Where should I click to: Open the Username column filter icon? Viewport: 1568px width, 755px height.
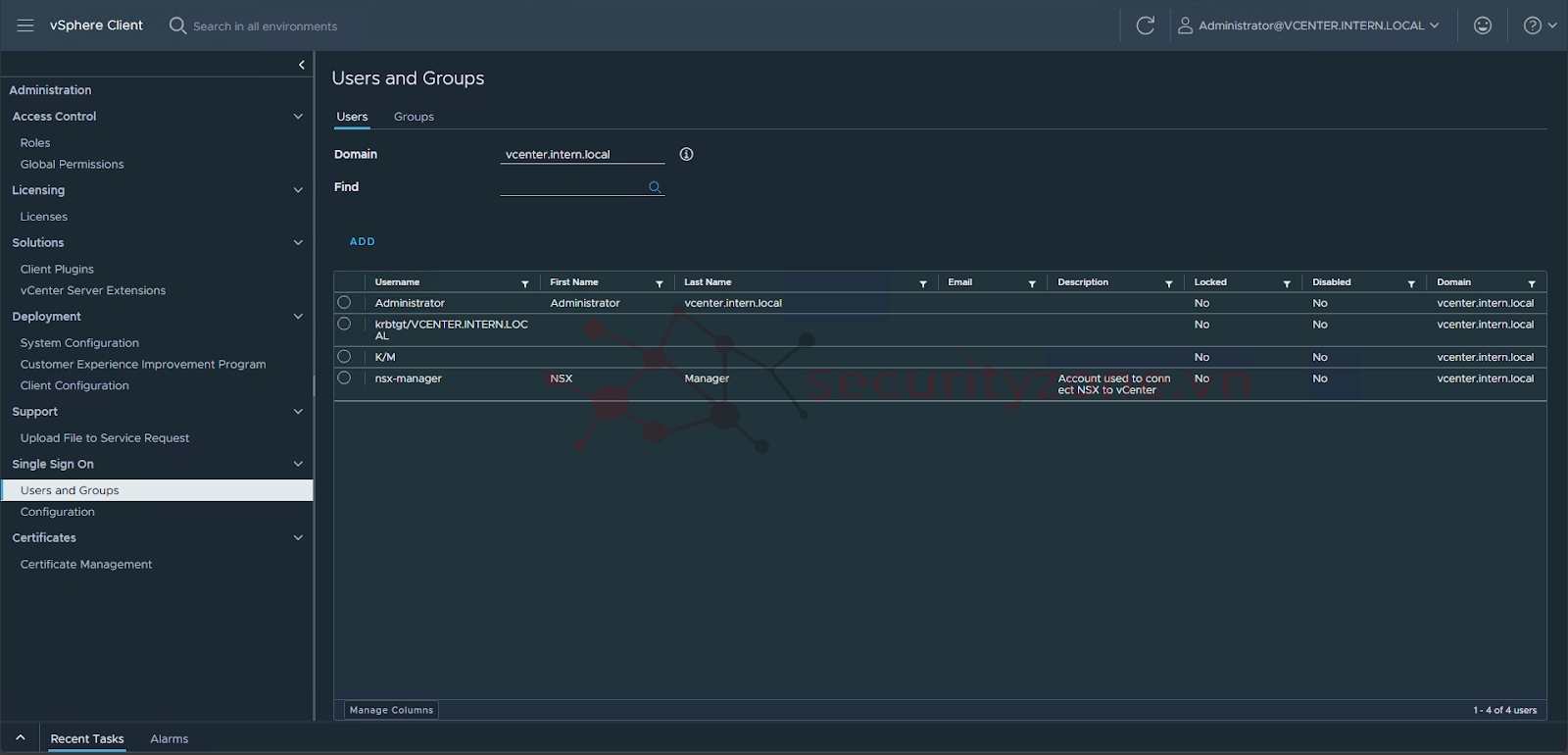click(525, 283)
